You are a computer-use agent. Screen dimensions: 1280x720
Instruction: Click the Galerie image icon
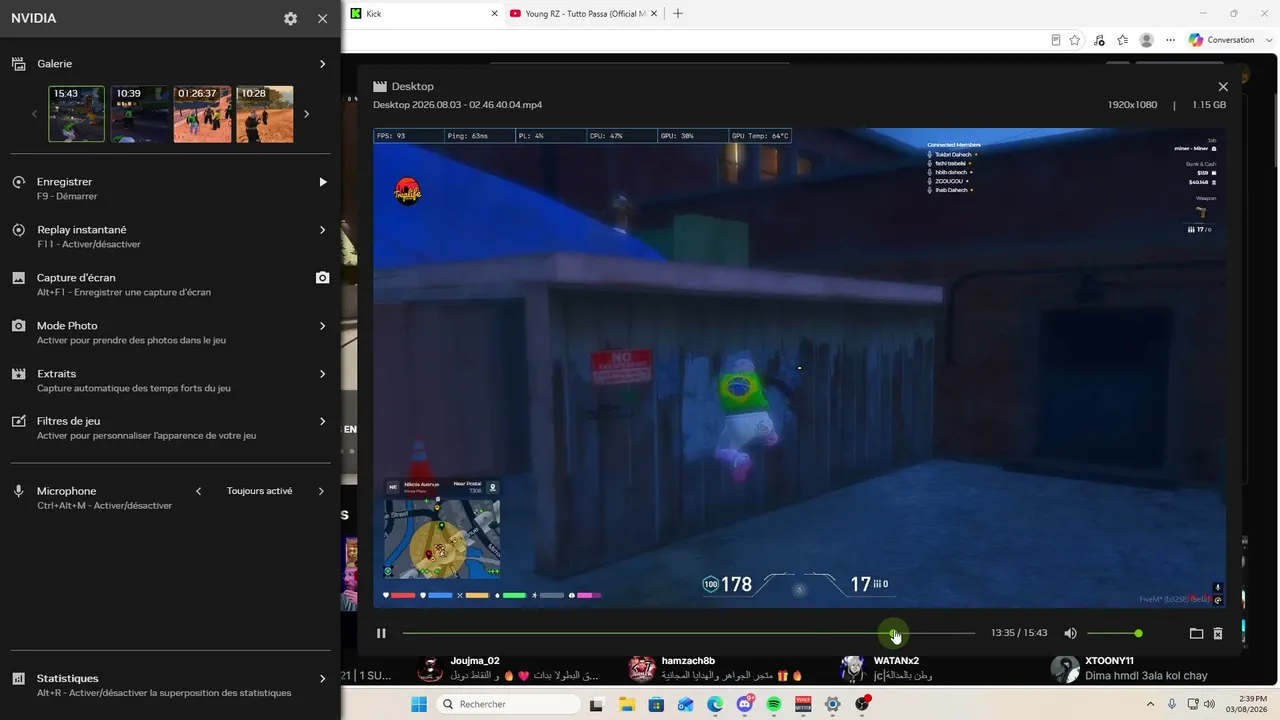click(18, 64)
